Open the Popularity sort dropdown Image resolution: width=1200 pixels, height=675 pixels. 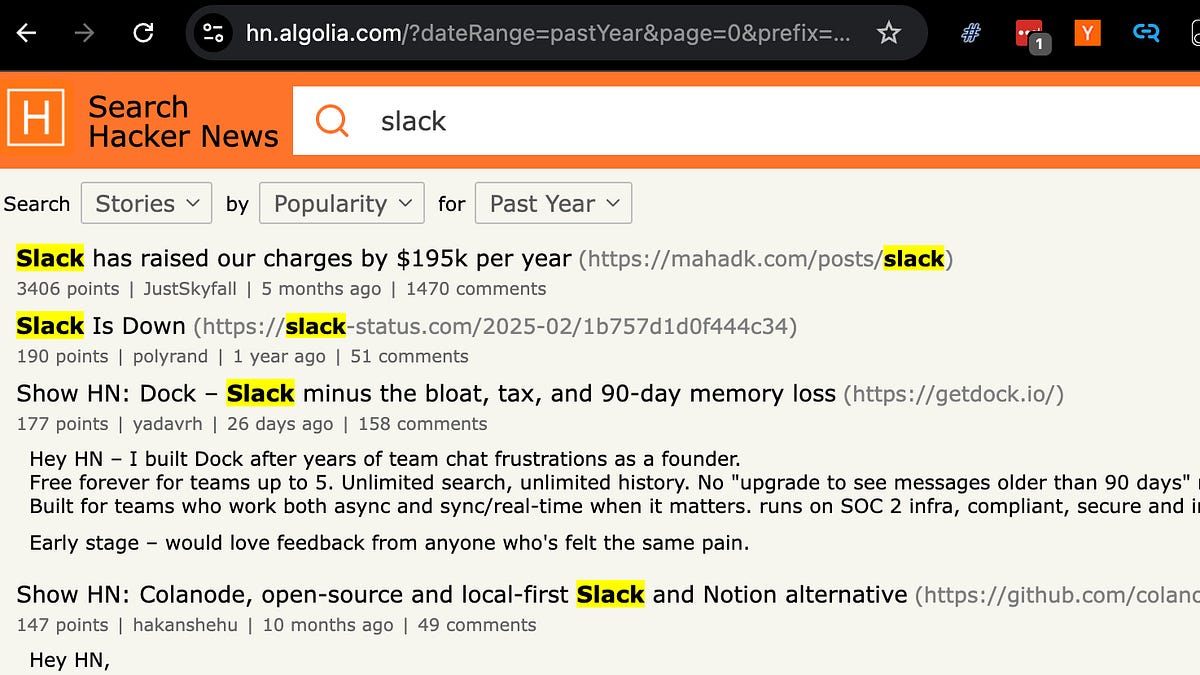(x=341, y=203)
